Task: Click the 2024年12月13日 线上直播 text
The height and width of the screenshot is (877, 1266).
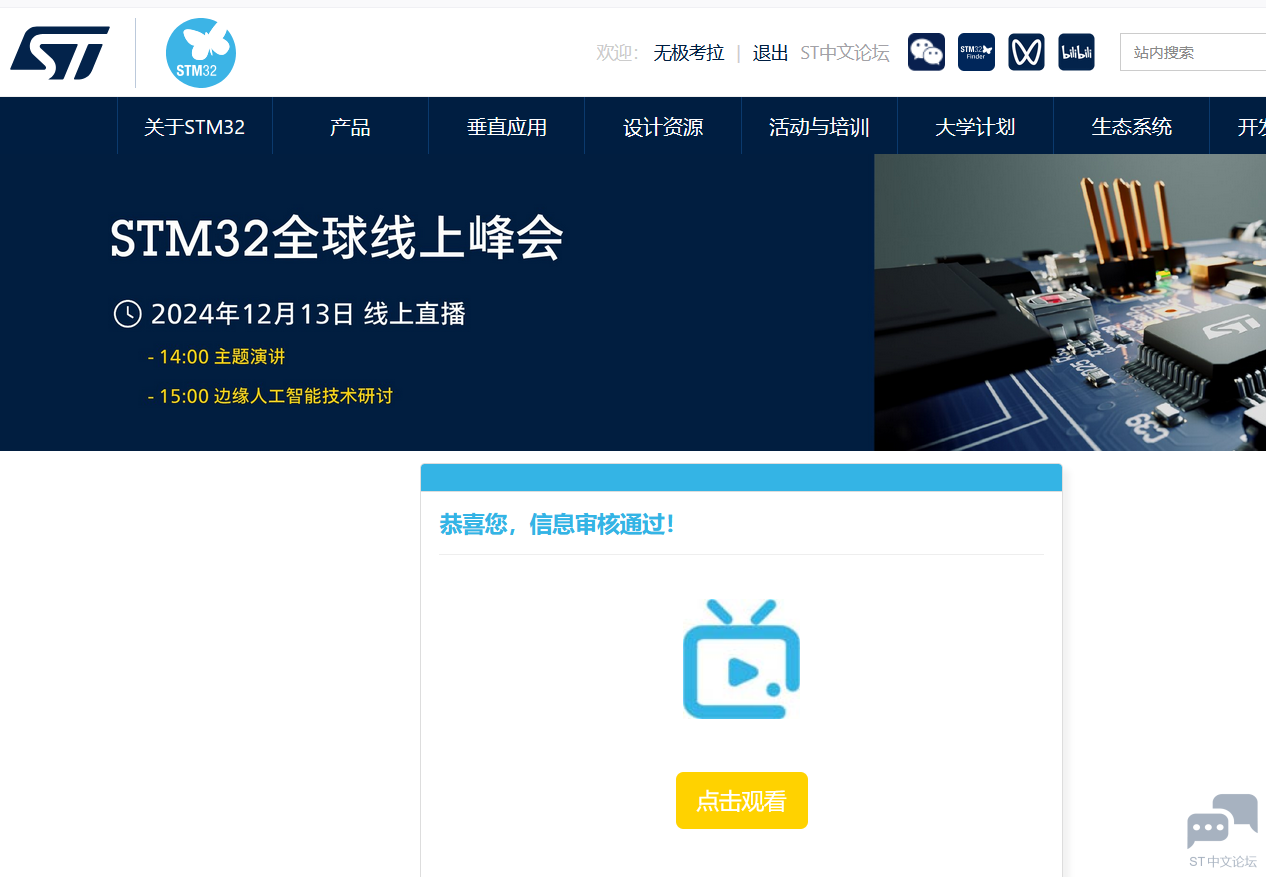Action: pos(308,314)
